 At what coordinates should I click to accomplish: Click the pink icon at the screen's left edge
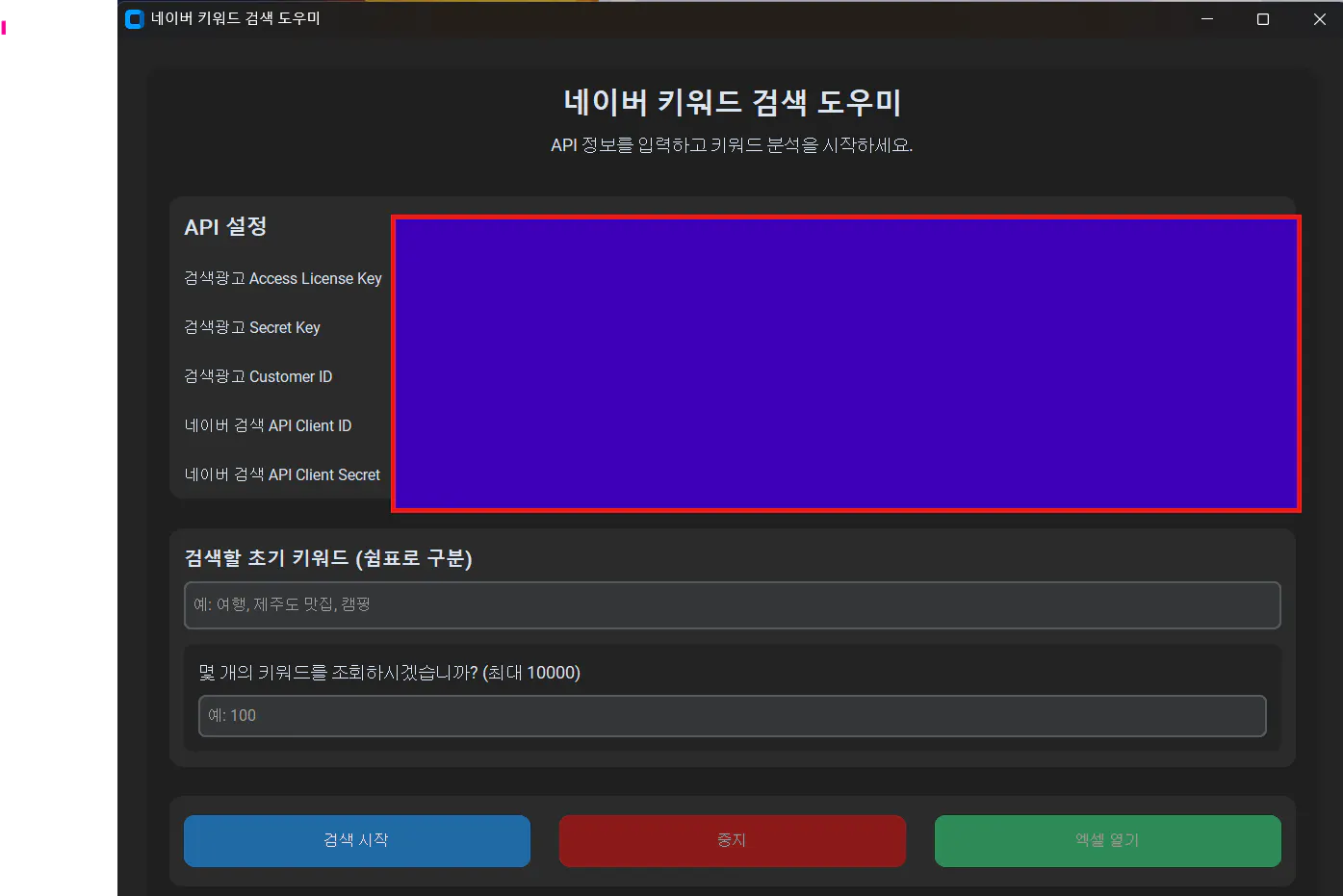[x=5, y=26]
